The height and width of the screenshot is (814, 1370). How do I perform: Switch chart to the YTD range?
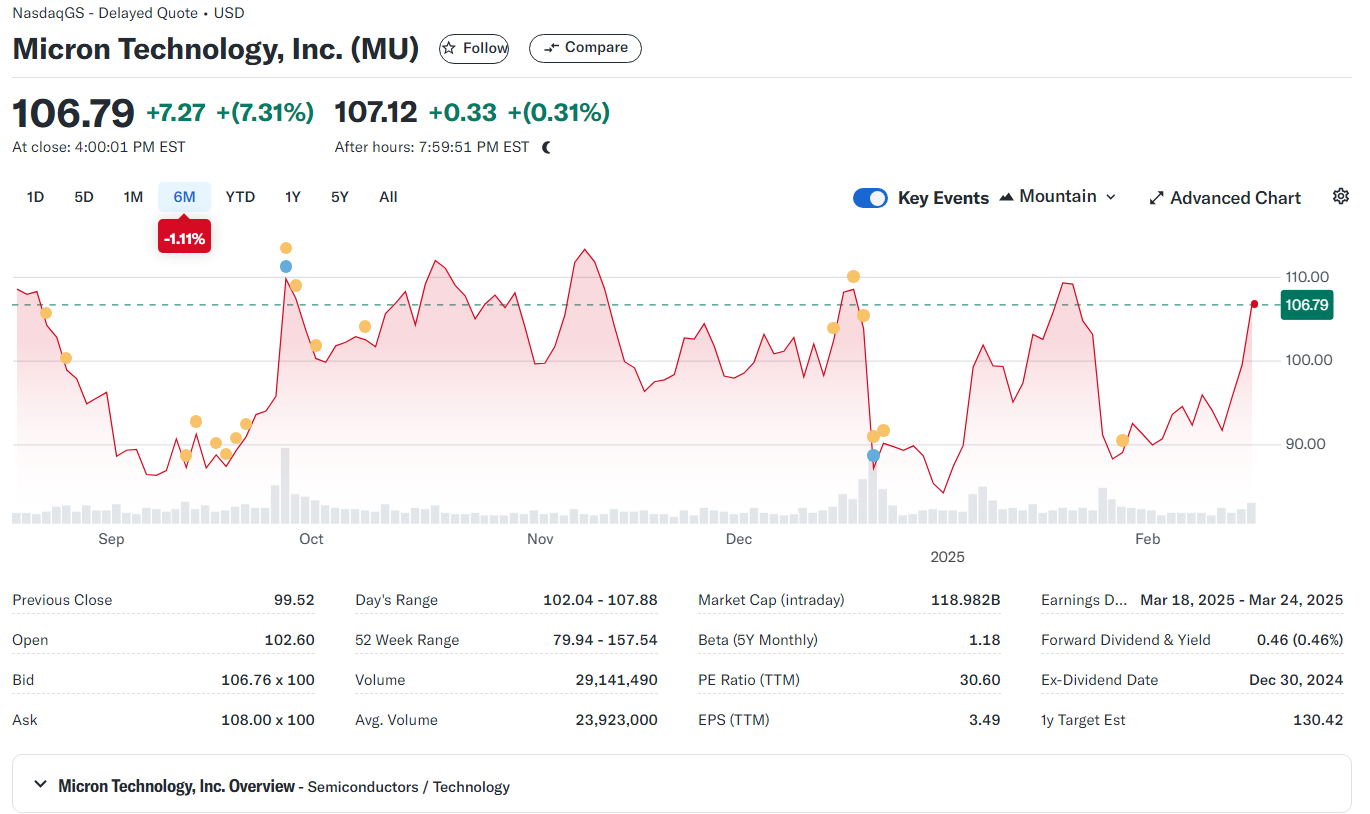[x=240, y=197]
